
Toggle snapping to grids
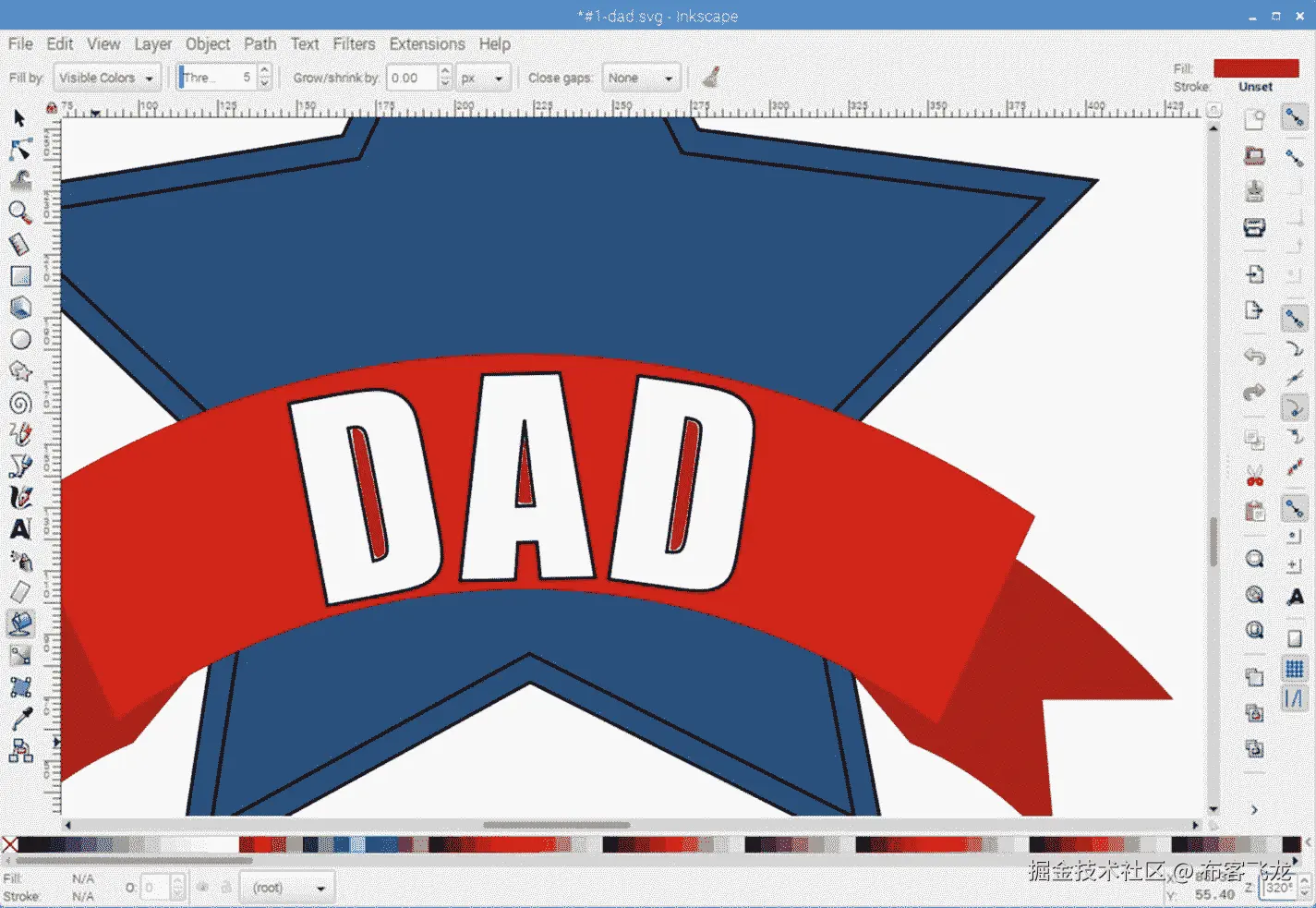pyautogui.click(x=1295, y=669)
